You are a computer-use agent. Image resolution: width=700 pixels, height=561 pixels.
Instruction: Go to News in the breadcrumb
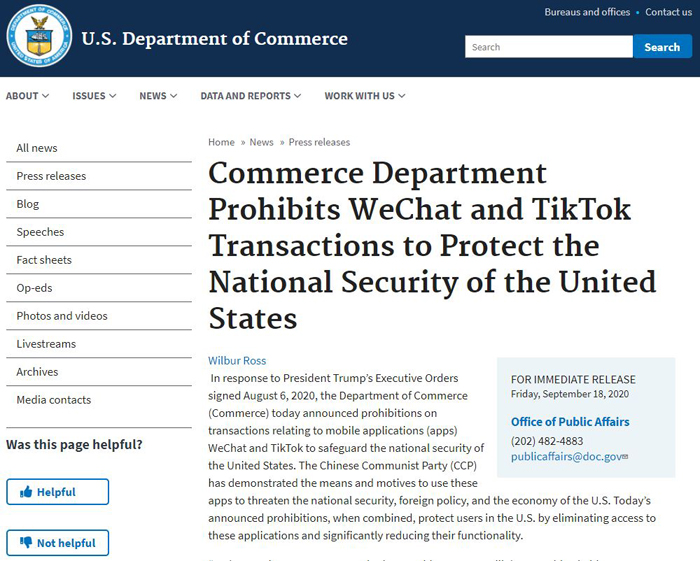tap(261, 142)
